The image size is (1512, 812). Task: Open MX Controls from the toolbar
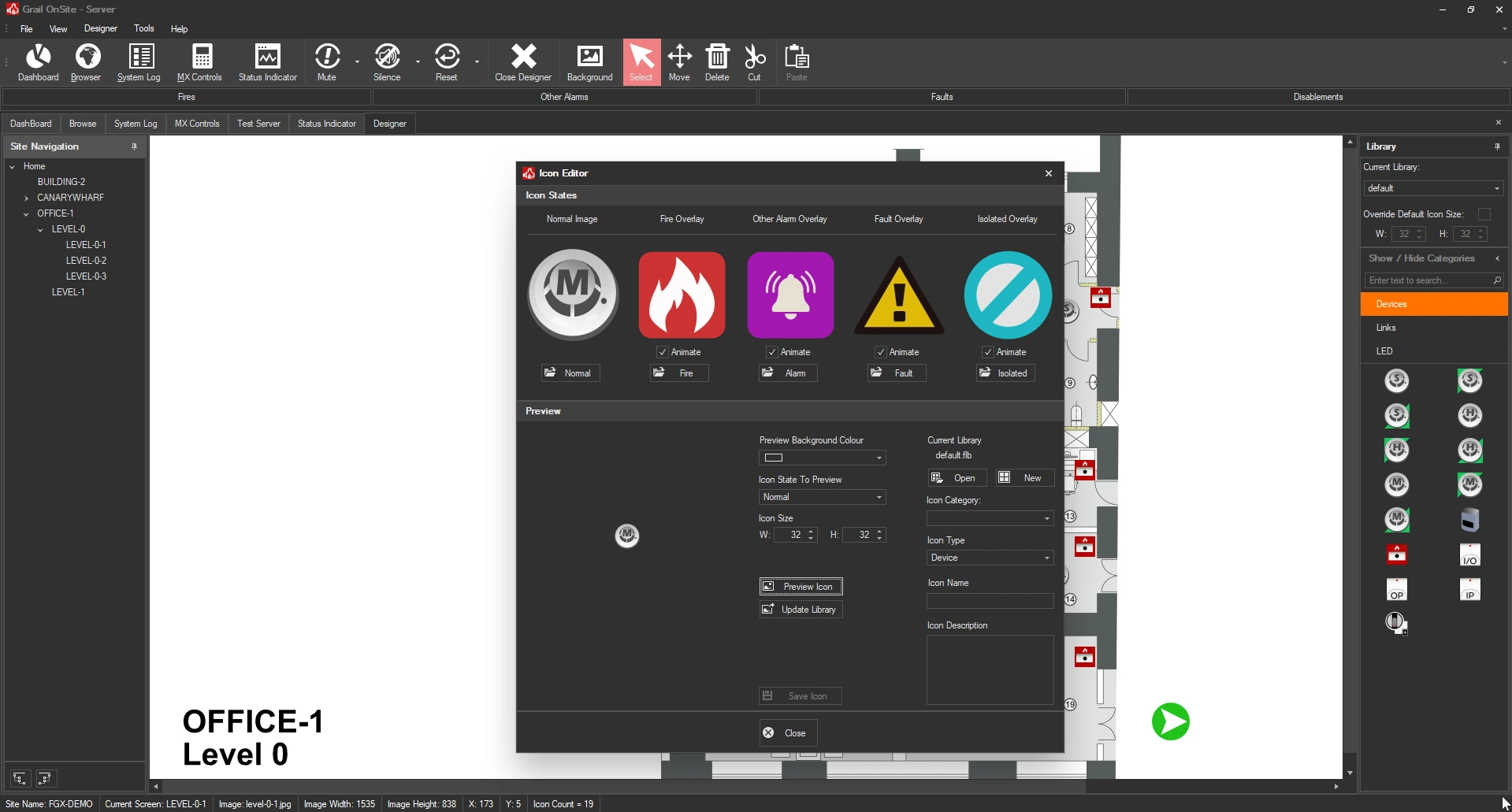199,61
